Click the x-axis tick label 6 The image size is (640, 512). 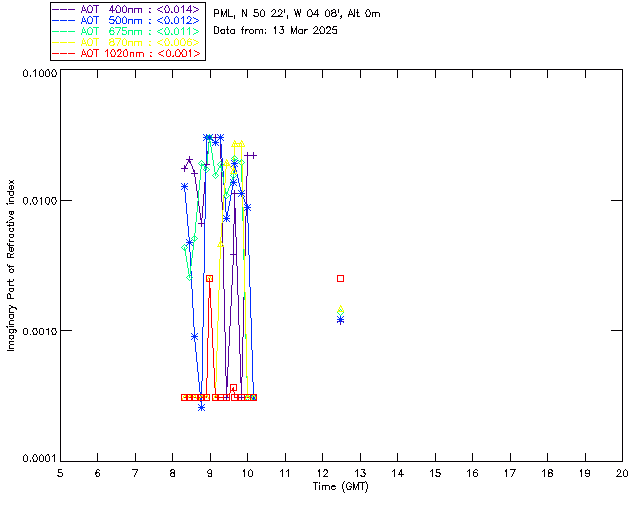tap(98, 473)
